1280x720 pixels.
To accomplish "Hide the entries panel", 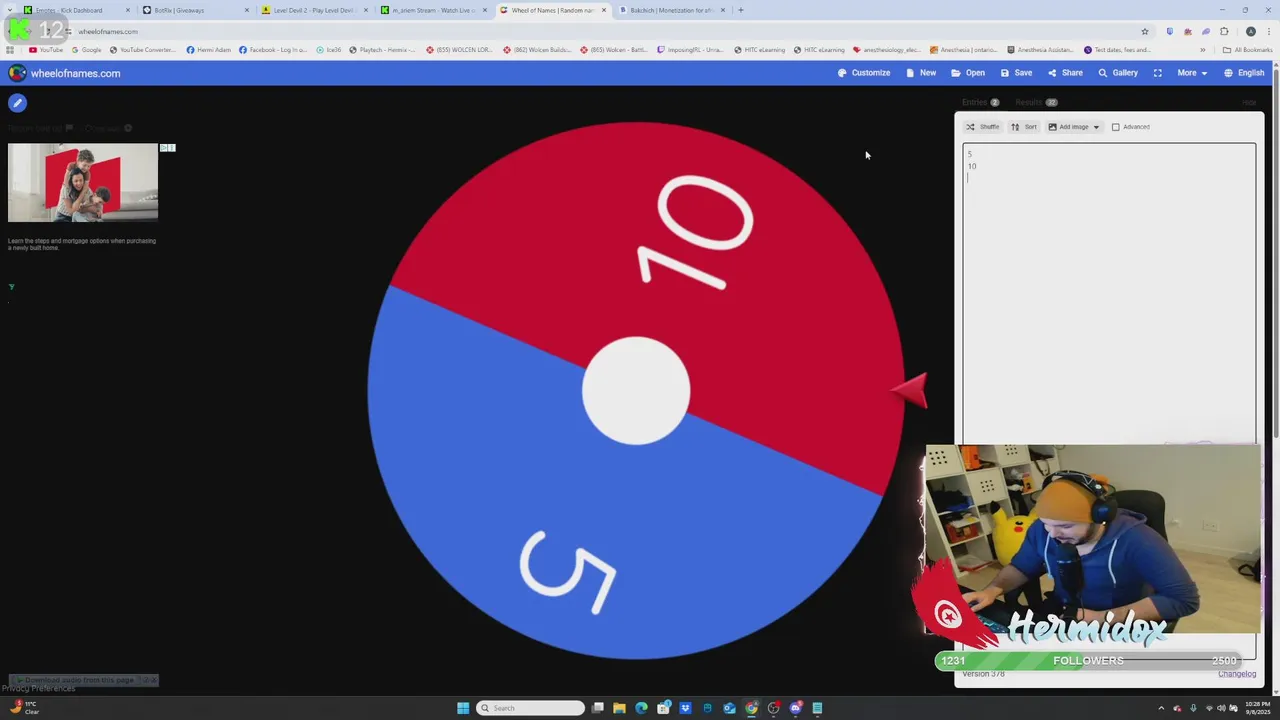I will click(x=1249, y=102).
